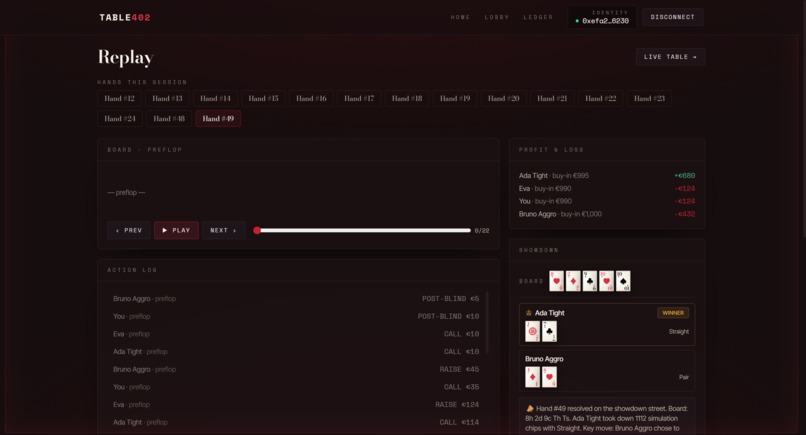Click the identity badge 0xefa2…6230
Screen dimensions: 806x435
pyautogui.click(x=602, y=17)
